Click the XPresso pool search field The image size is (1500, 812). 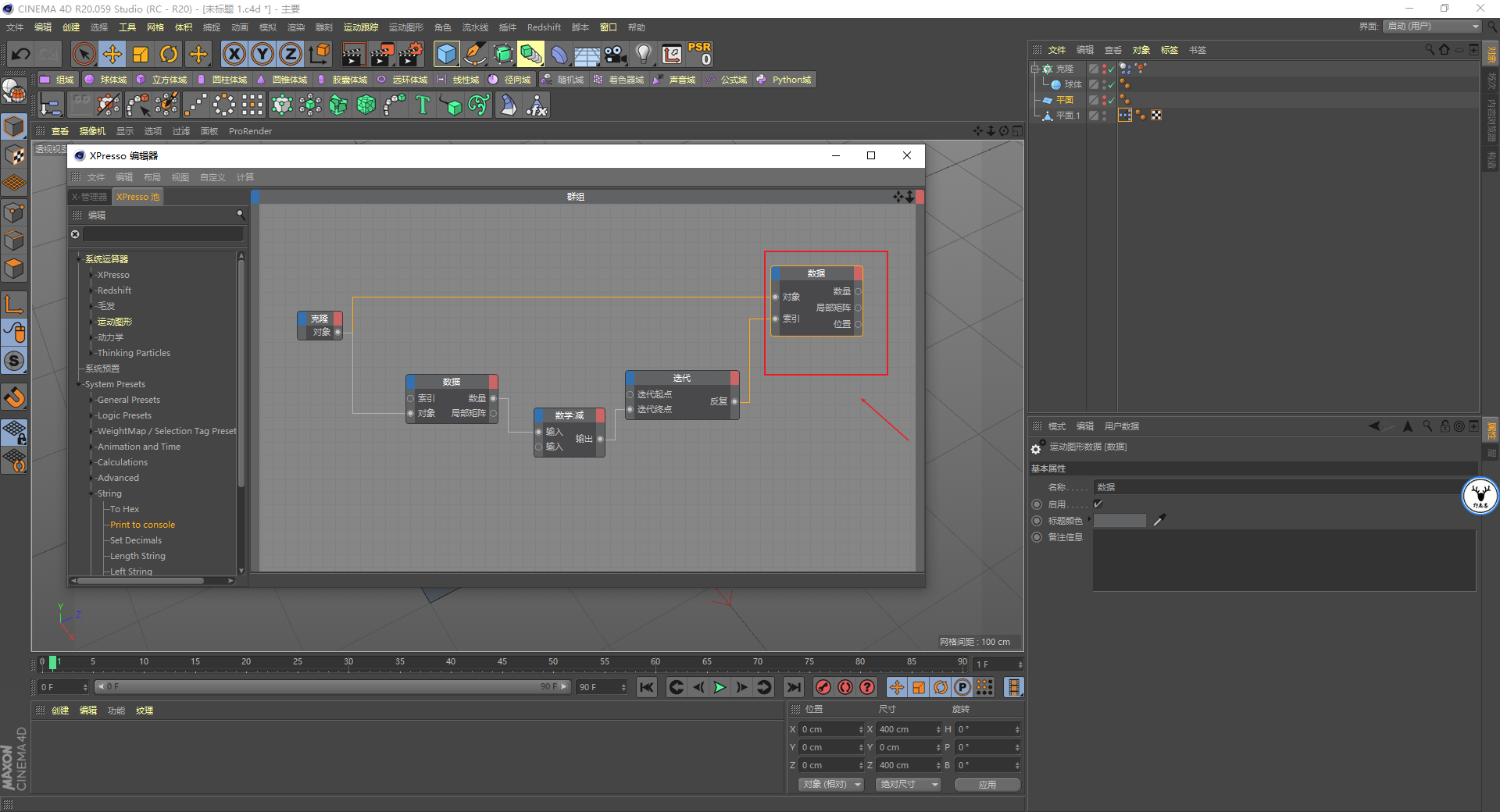click(163, 234)
